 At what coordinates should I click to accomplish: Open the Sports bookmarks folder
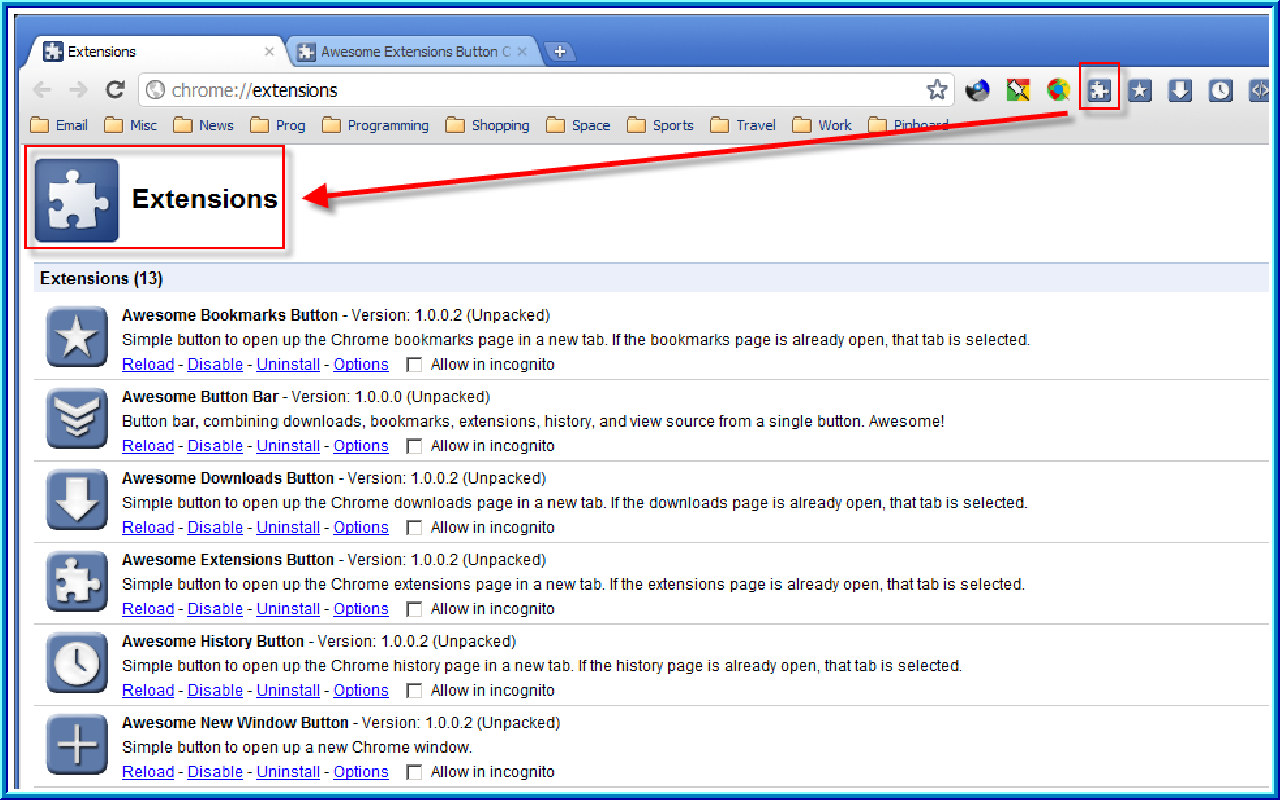[x=660, y=125]
